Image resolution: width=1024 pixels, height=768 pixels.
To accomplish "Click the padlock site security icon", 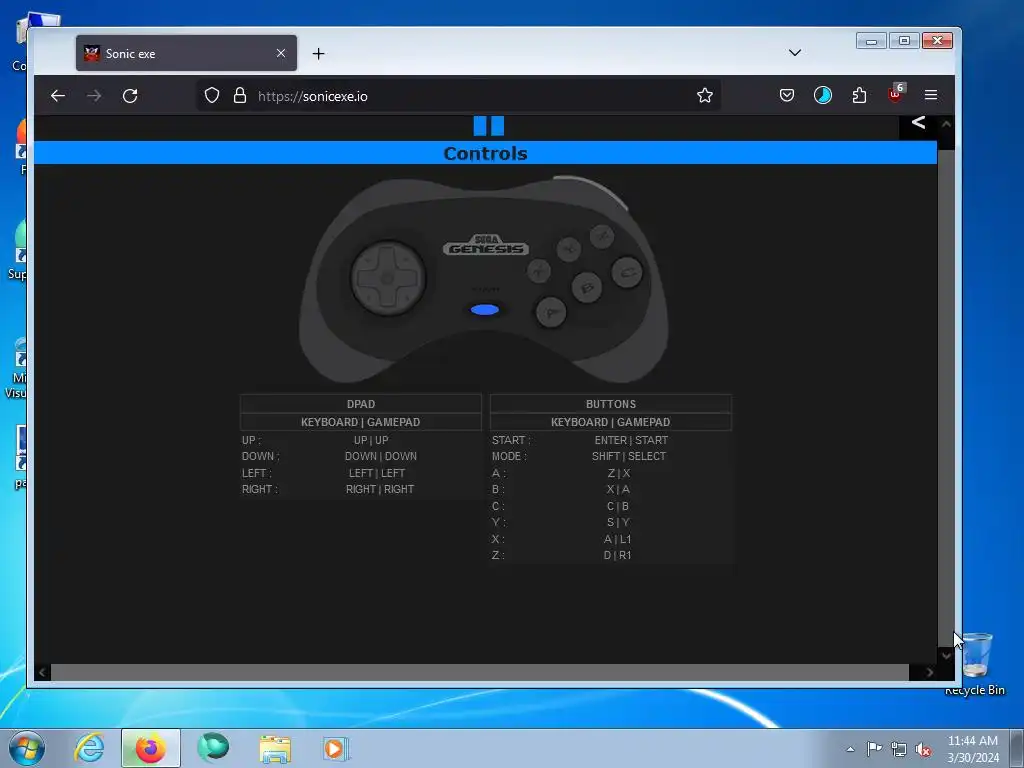I will point(240,95).
